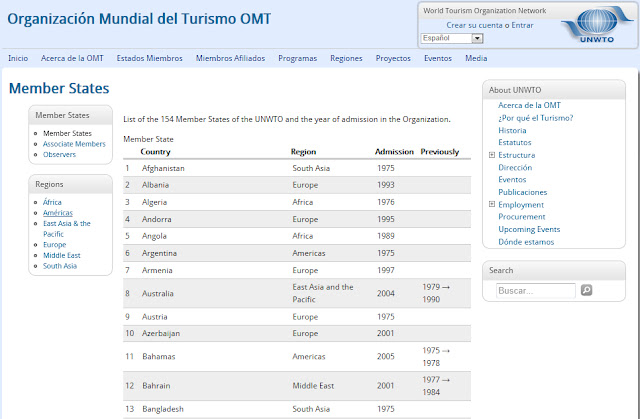Click Algeria in the table
The width and height of the screenshot is (640, 419).
(154, 202)
